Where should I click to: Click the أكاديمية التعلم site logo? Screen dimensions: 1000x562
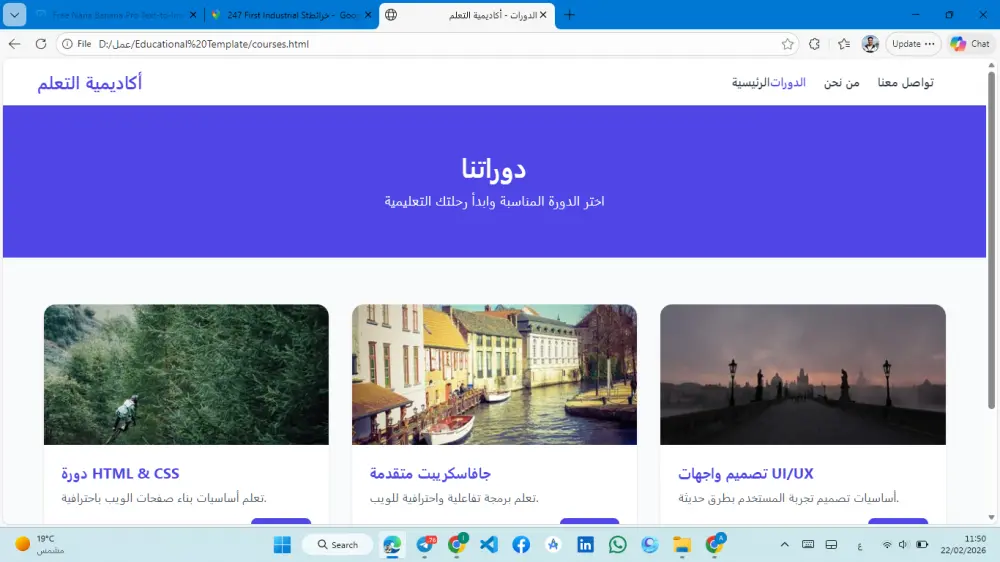coord(89,83)
